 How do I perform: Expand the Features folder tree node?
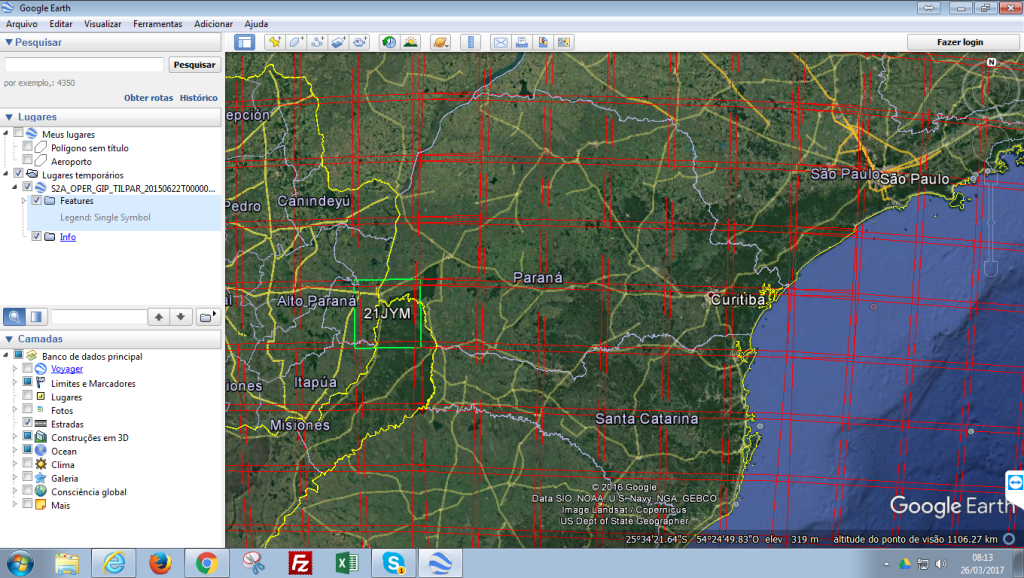24,200
